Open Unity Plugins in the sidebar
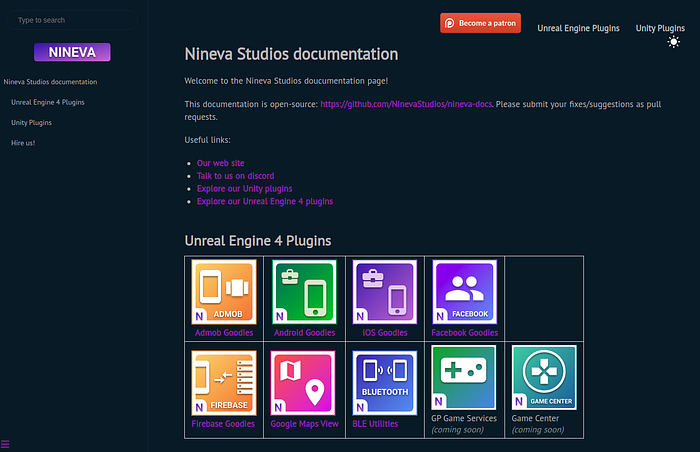Image resolution: width=700 pixels, height=452 pixels. pyautogui.click(x=31, y=122)
